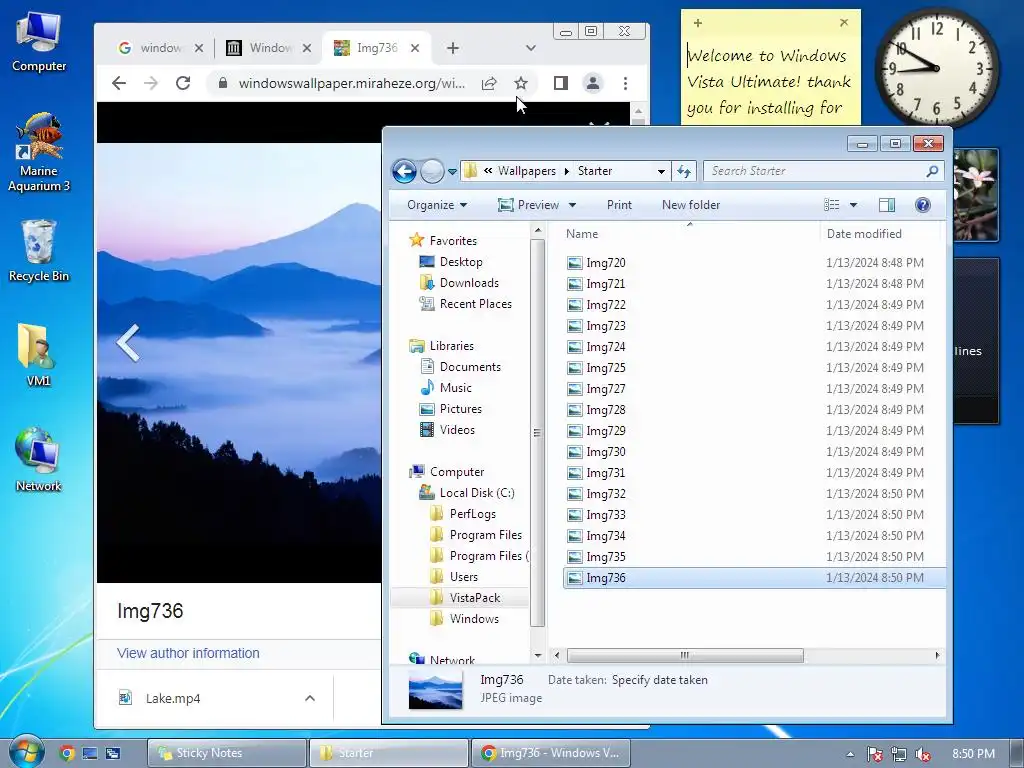Open Marine Aquarium 3 desktop shortcut
The width and height of the screenshot is (1024, 768).
[x=39, y=152]
